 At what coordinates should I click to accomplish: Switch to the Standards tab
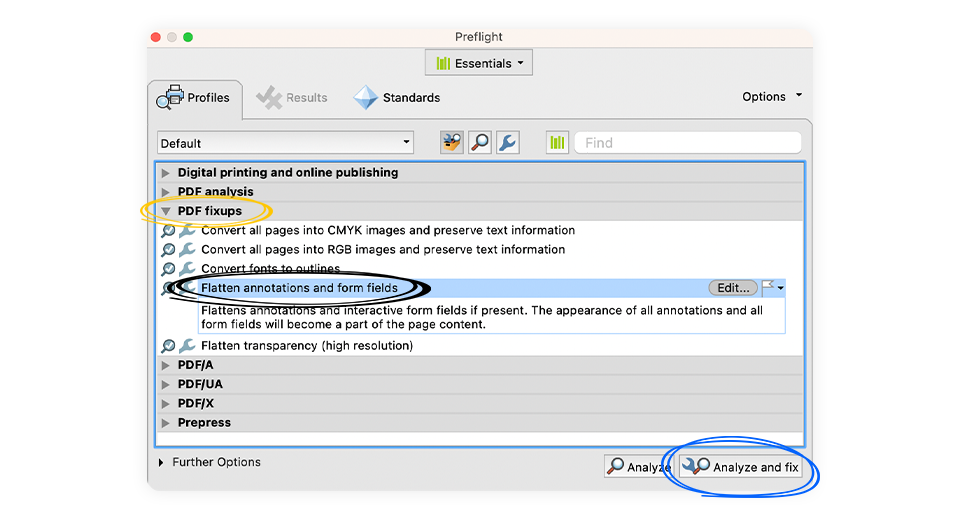coord(398,97)
